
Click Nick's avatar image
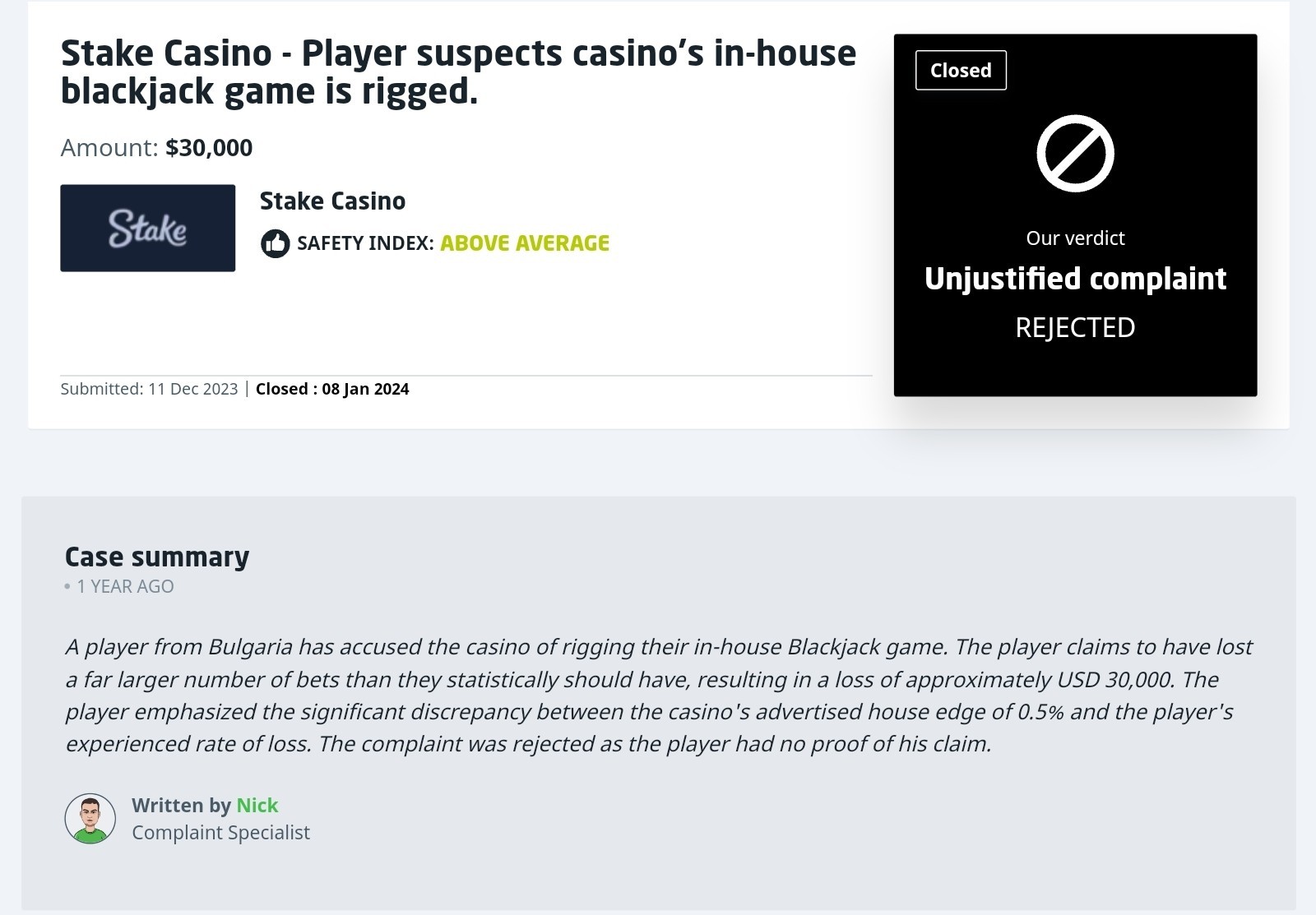[90, 819]
